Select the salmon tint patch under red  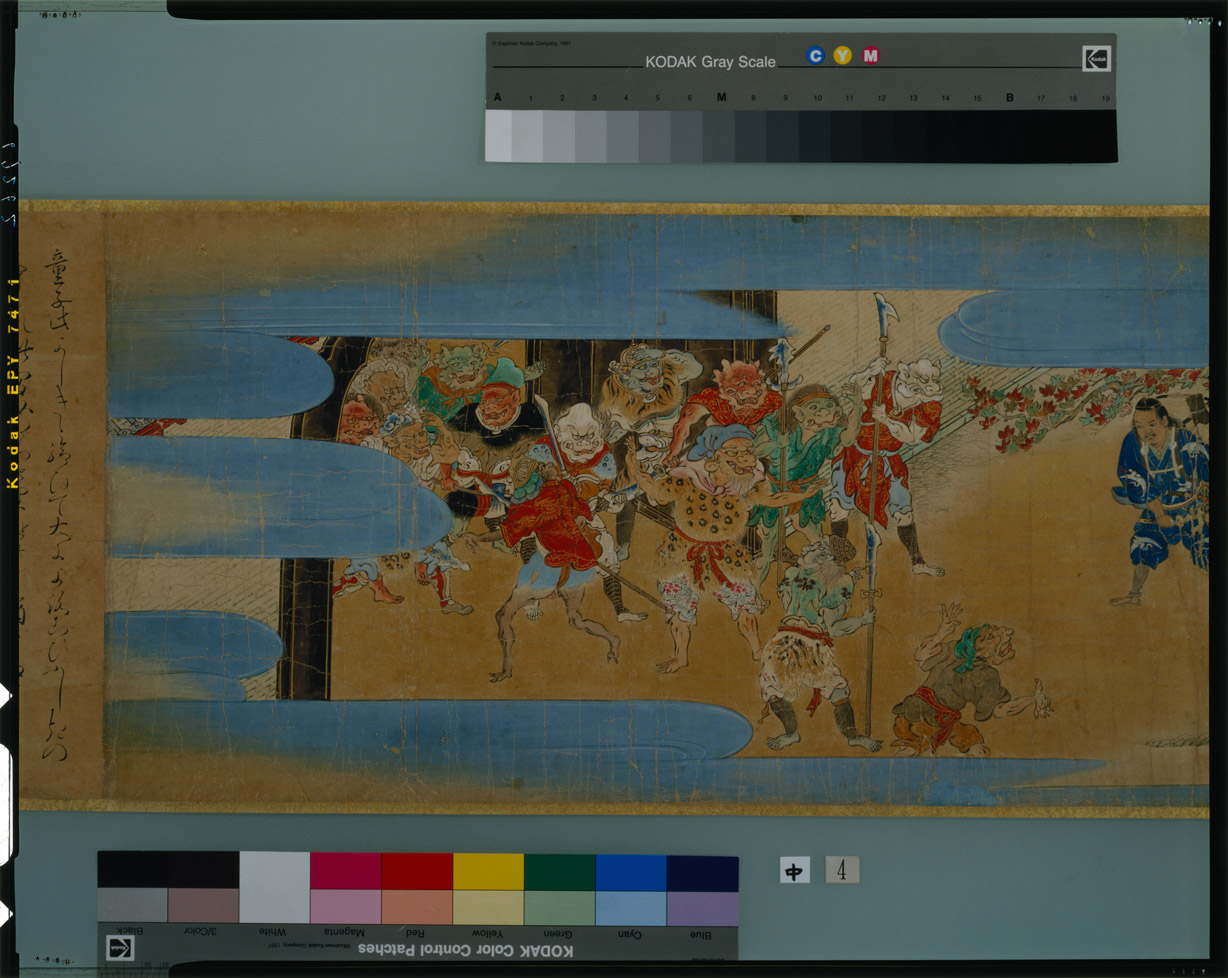pyautogui.click(x=417, y=907)
